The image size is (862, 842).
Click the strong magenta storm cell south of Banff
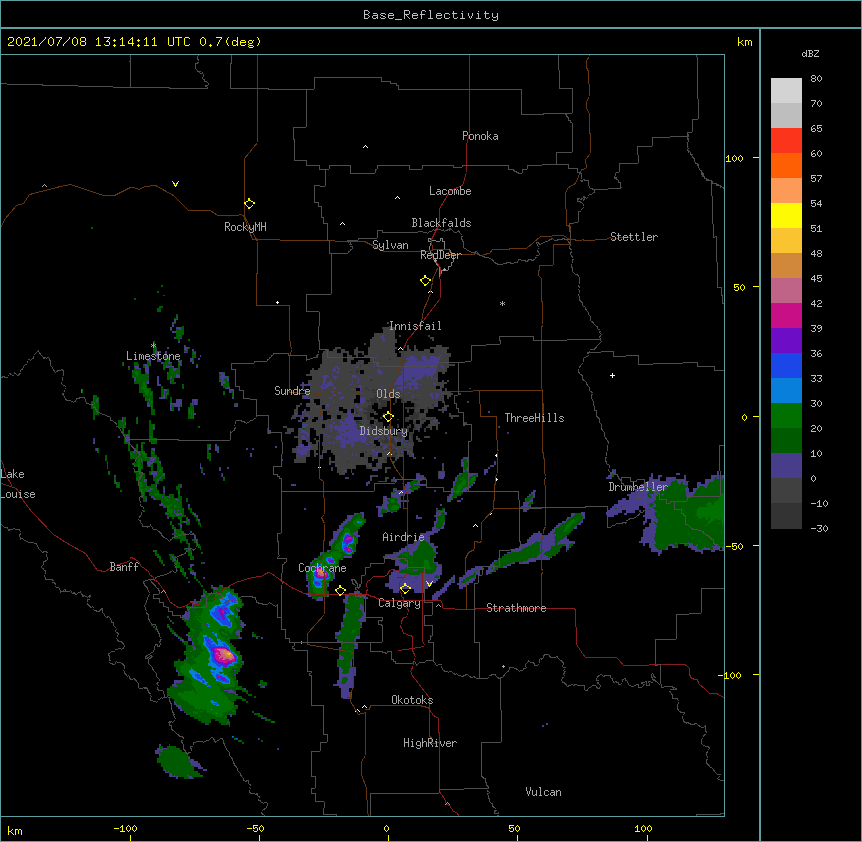point(224,655)
